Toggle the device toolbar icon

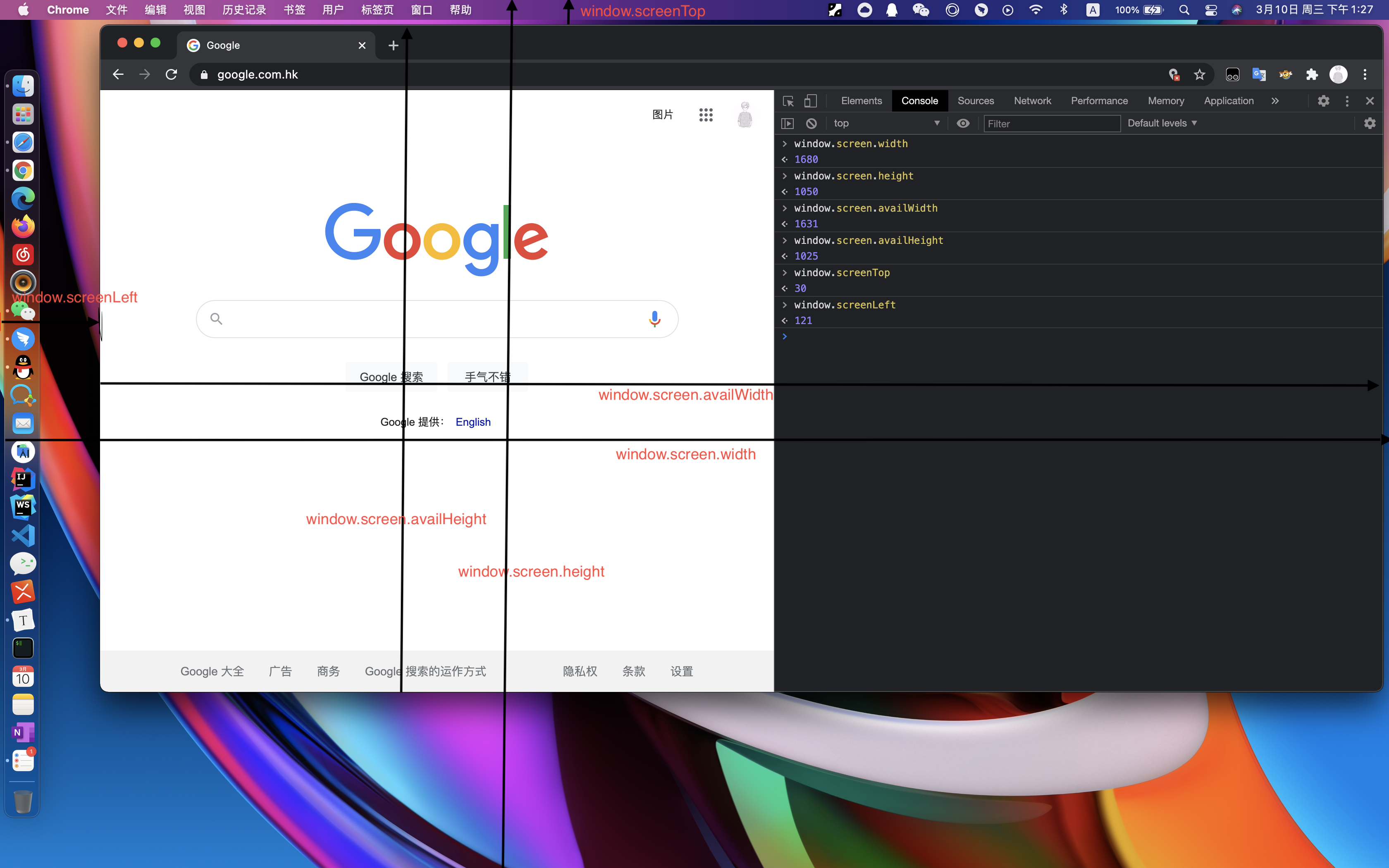pyautogui.click(x=810, y=101)
